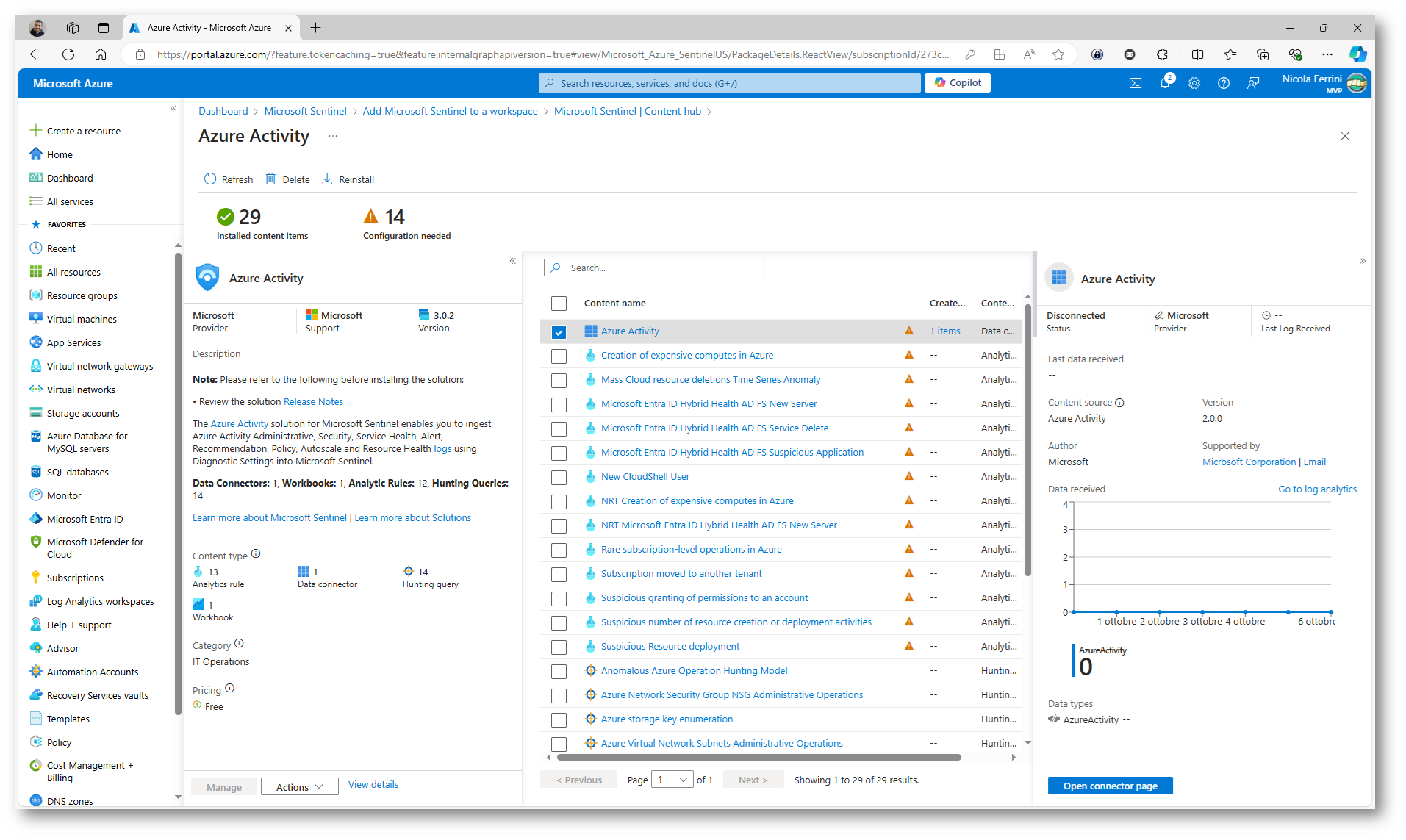Viewport: 1406px width, 840px height.
Task: Click the Category info icon
Action: (239, 644)
